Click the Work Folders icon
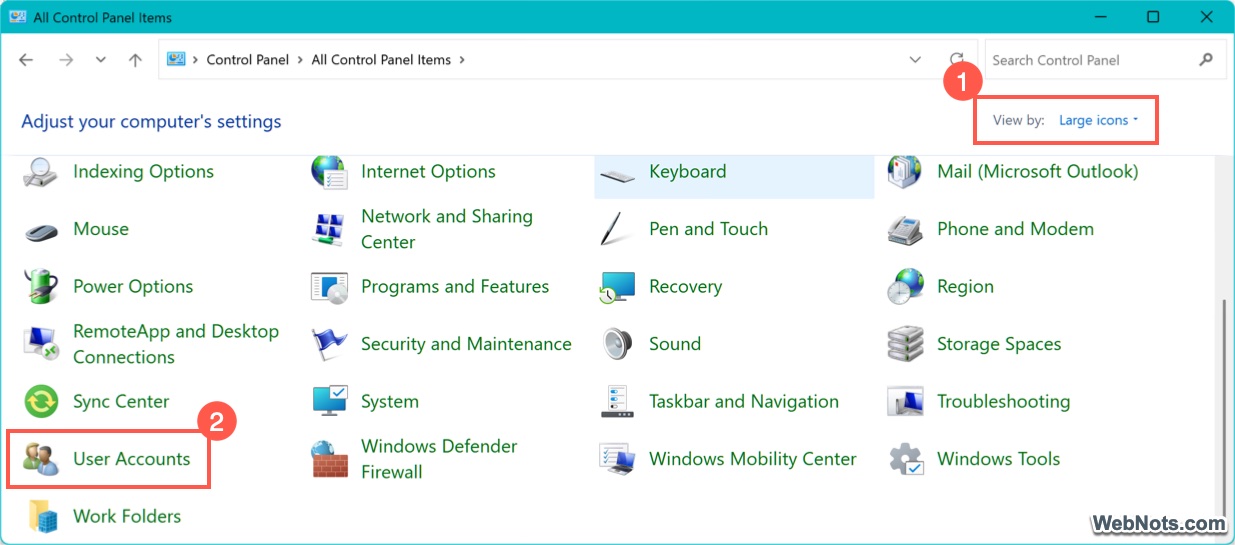 [x=41, y=516]
